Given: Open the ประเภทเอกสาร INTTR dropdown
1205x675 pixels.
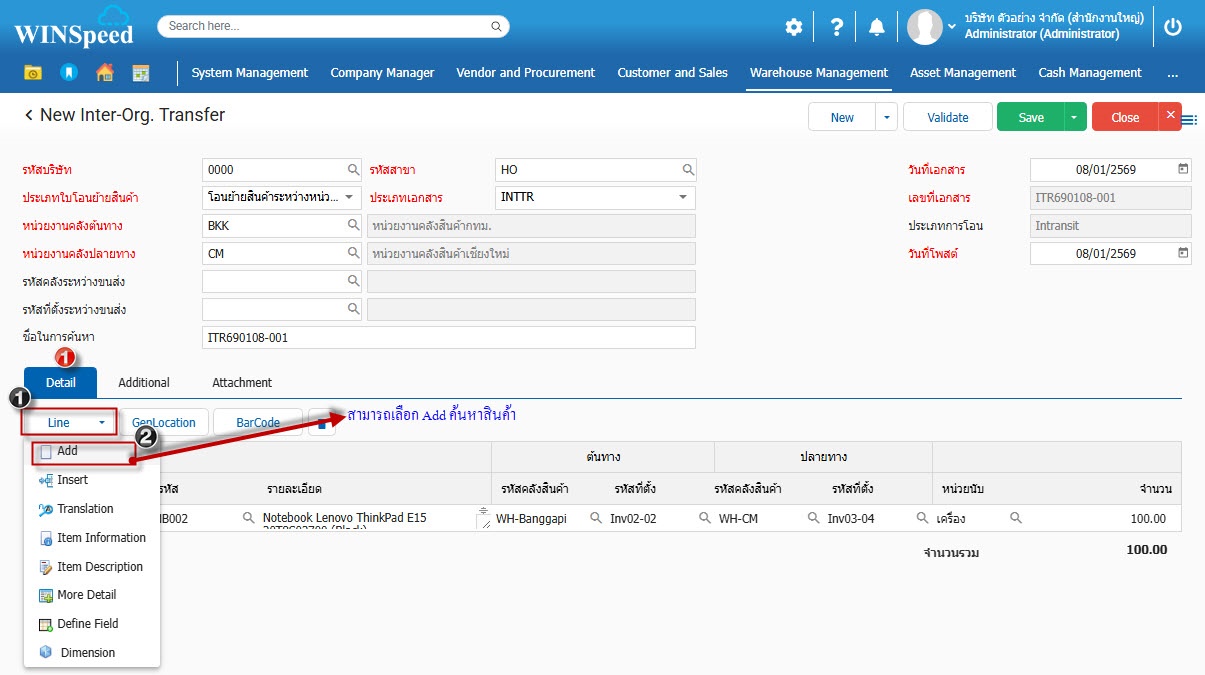Looking at the screenshot, I should tap(683, 197).
